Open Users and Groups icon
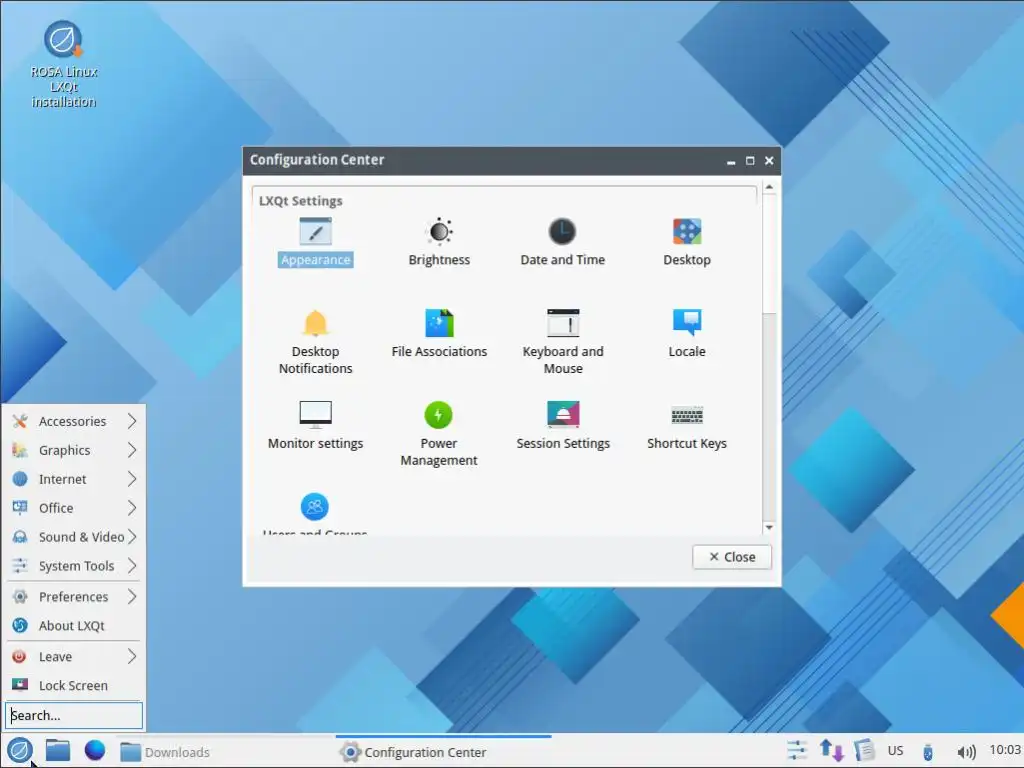The image size is (1024, 768). tap(315, 513)
